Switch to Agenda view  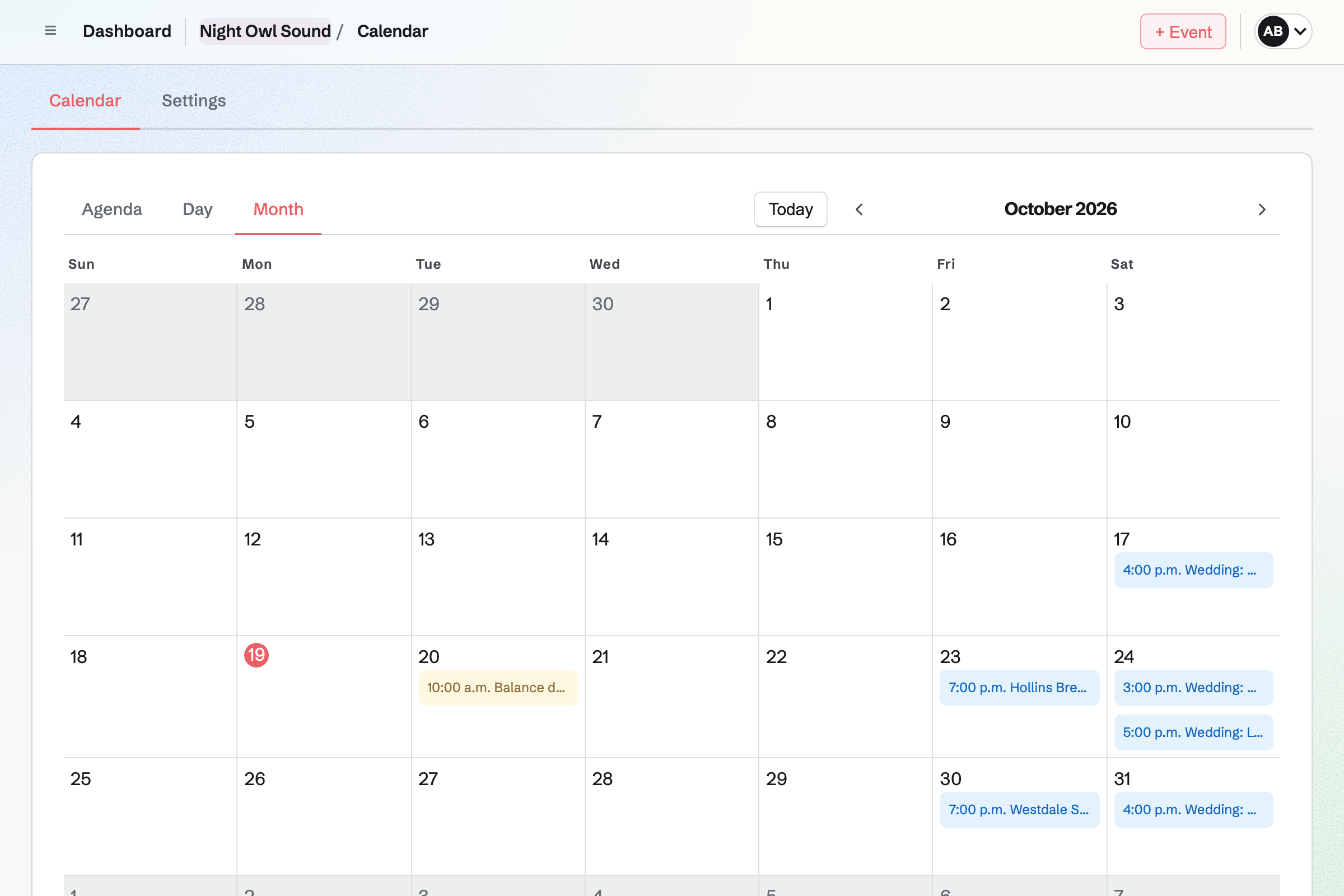pyautogui.click(x=112, y=209)
